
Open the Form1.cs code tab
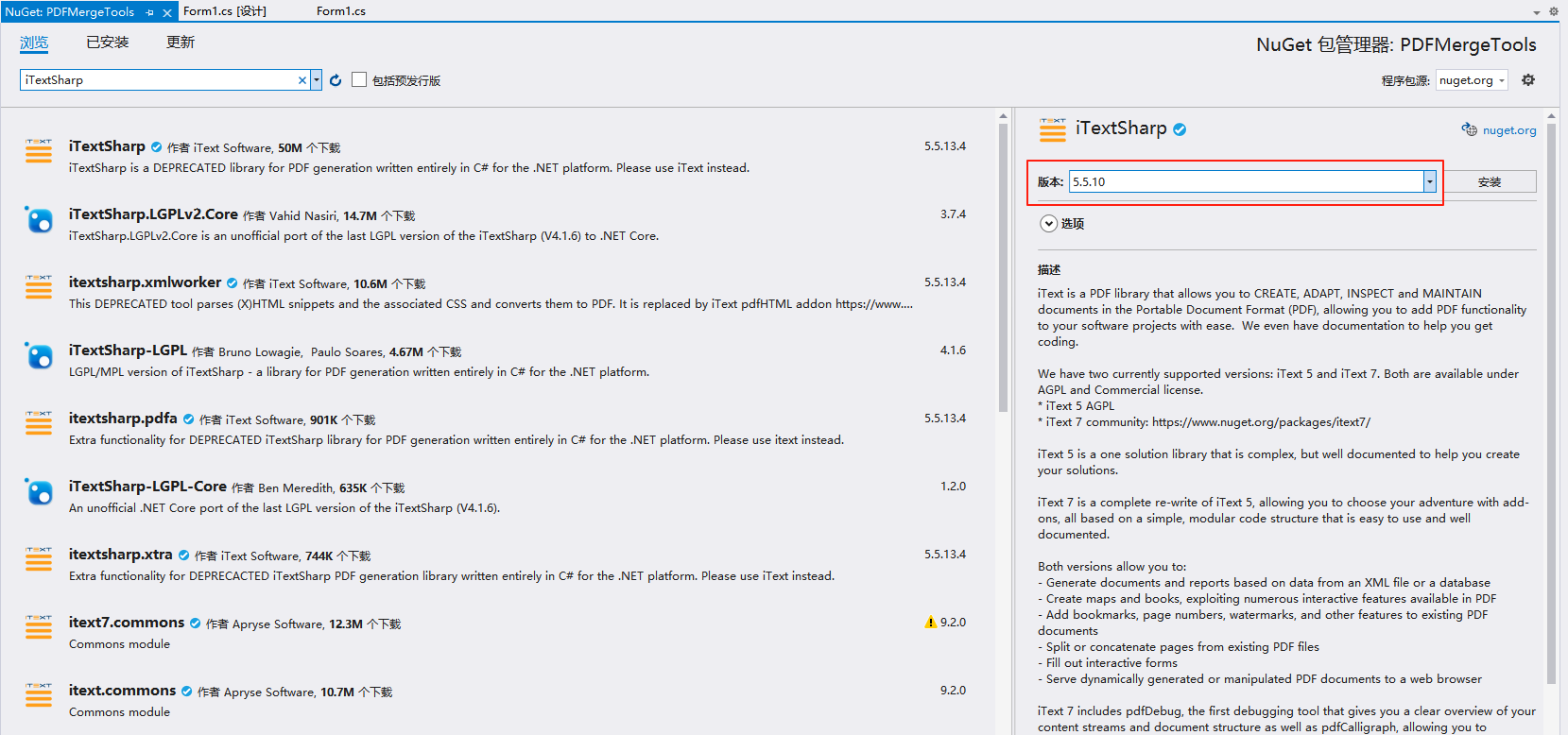[341, 11]
